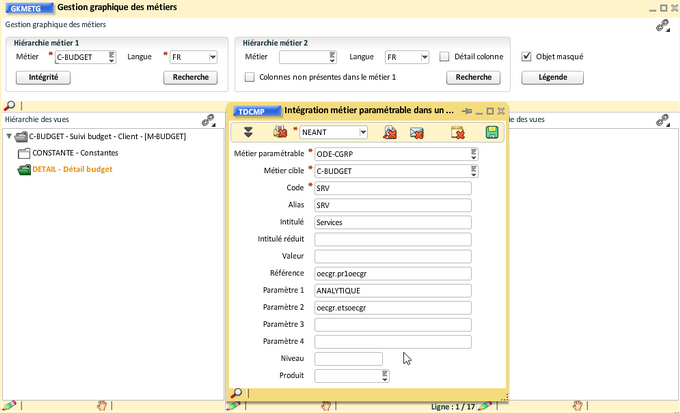Collapse the C-BUDGET tree node
This screenshot has height=413, width=680.
[10, 137]
